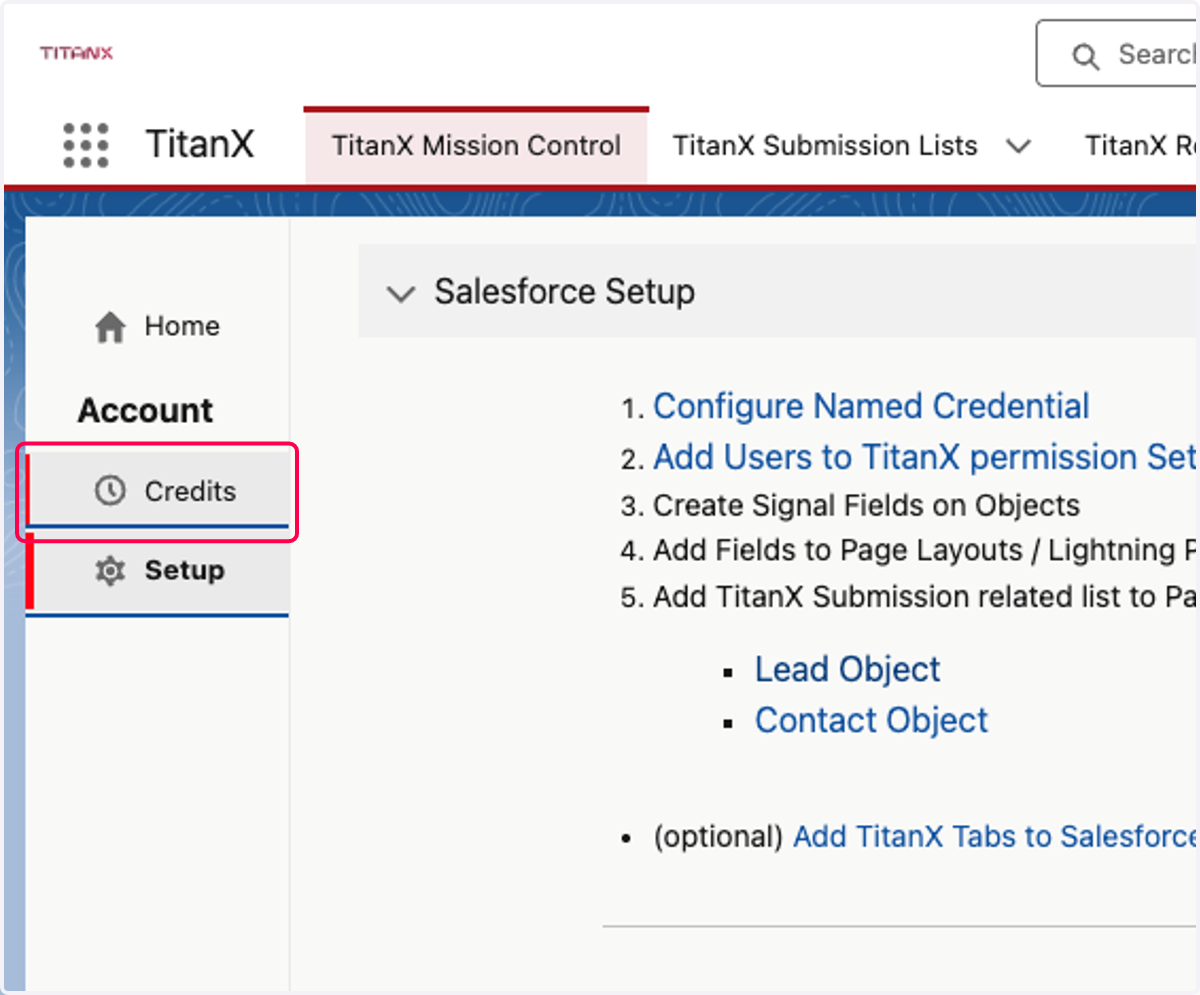Click the TitanX logo in header
The width and height of the screenshot is (1200, 995).
(76, 53)
